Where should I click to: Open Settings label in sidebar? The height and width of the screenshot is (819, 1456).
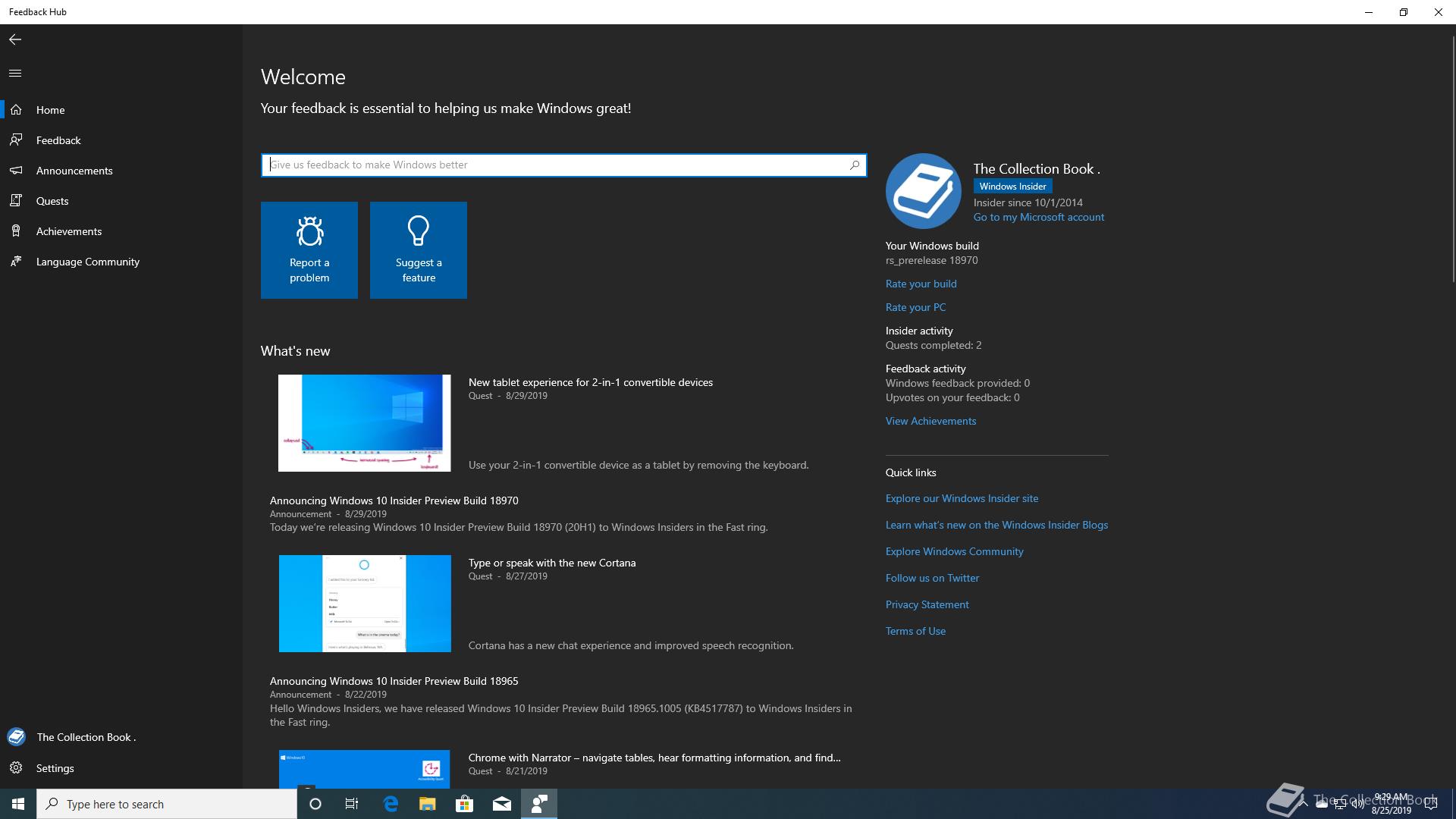[55, 768]
